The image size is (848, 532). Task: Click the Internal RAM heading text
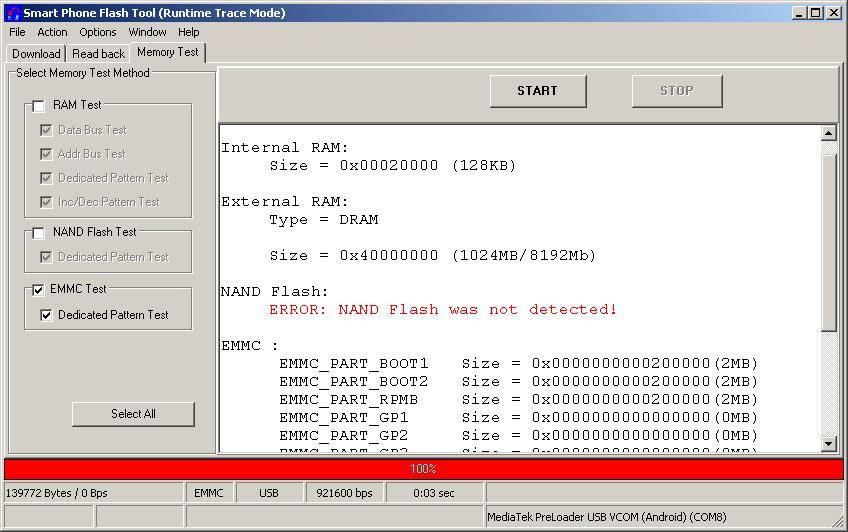[x=284, y=148]
